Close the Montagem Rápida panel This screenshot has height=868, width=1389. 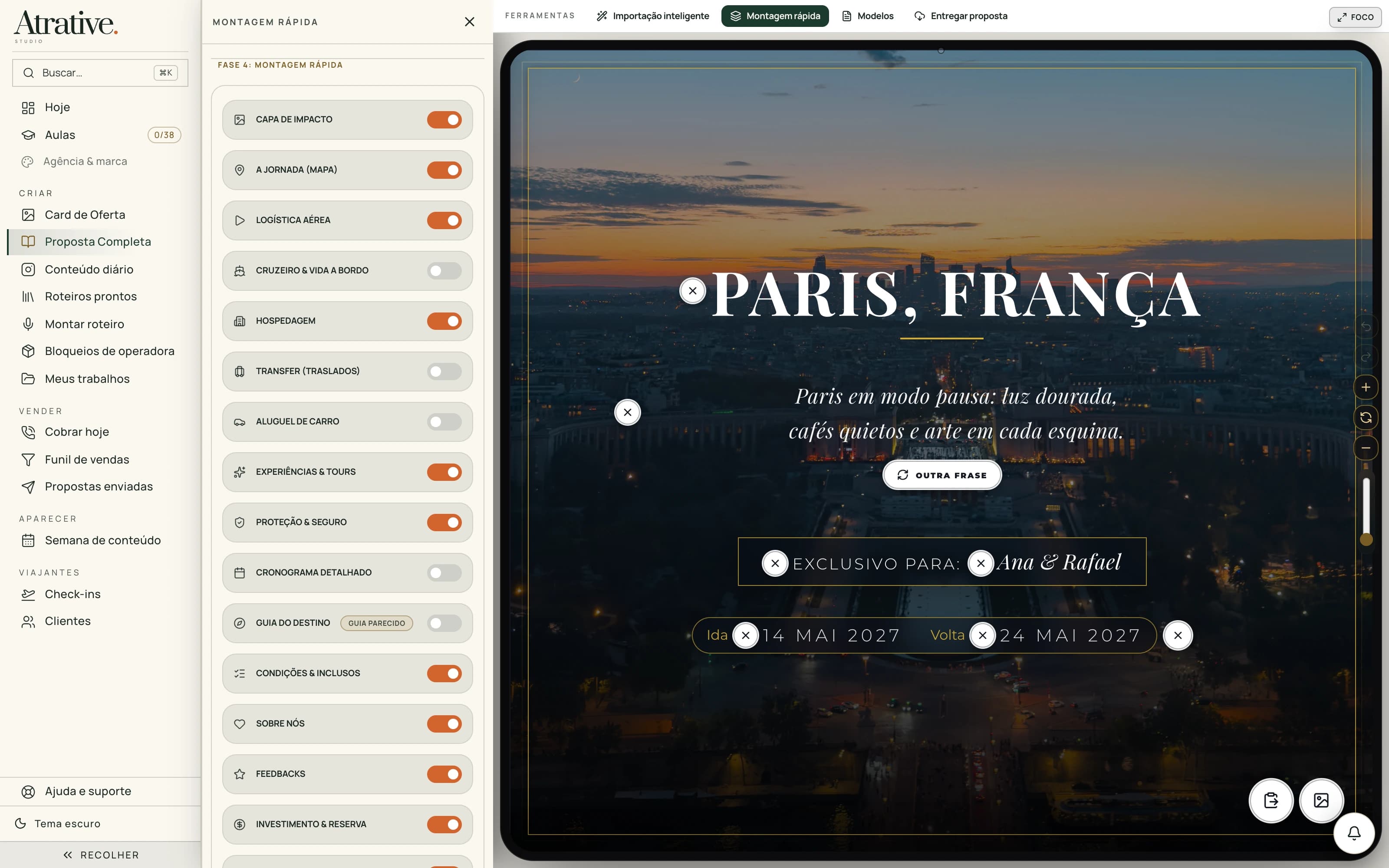pyautogui.click(x=470, y=22)
